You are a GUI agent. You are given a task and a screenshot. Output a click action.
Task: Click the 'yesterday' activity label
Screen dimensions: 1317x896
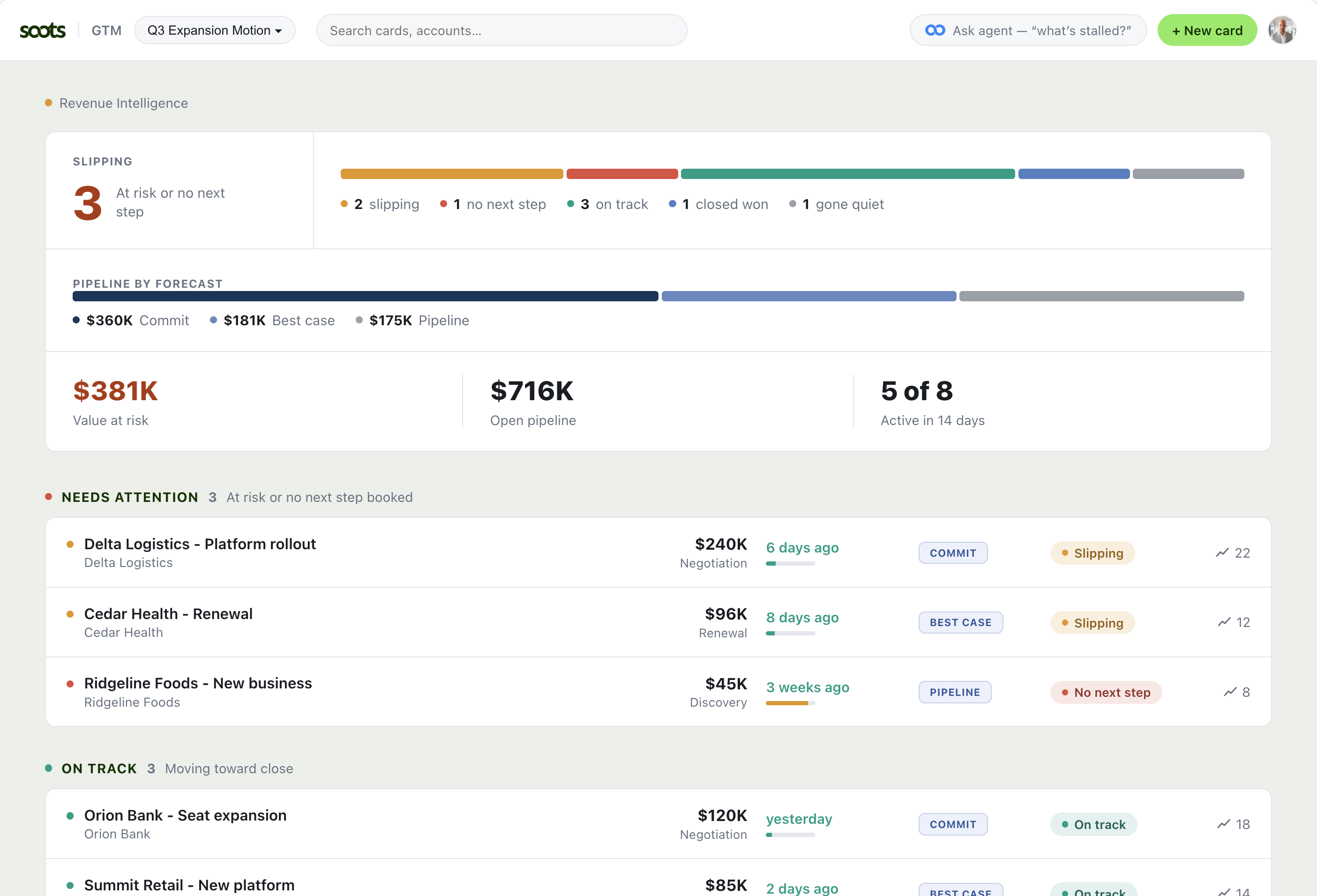click(x=799, y=820)
